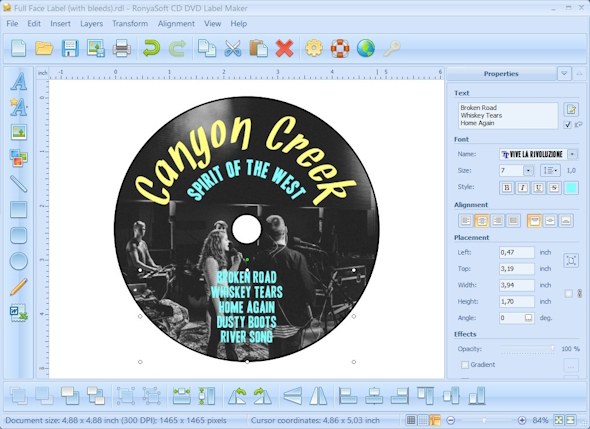Open the line spacing dropdown

pos(550,171)
